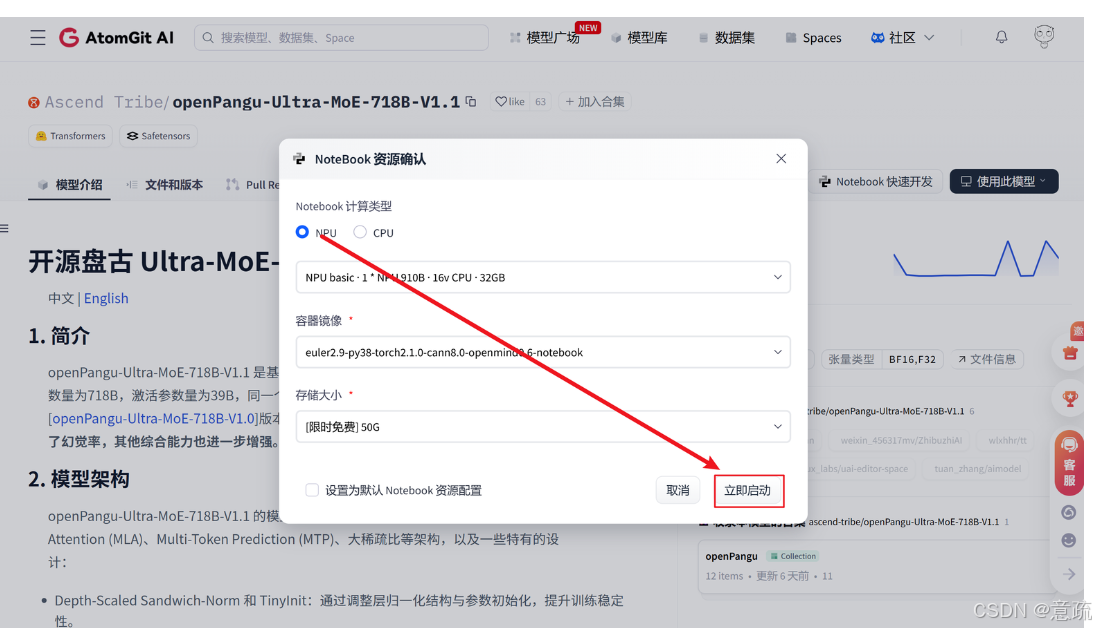The image size is (1096, 628).
Task: Click the English language link
Action: click(106, 299)
